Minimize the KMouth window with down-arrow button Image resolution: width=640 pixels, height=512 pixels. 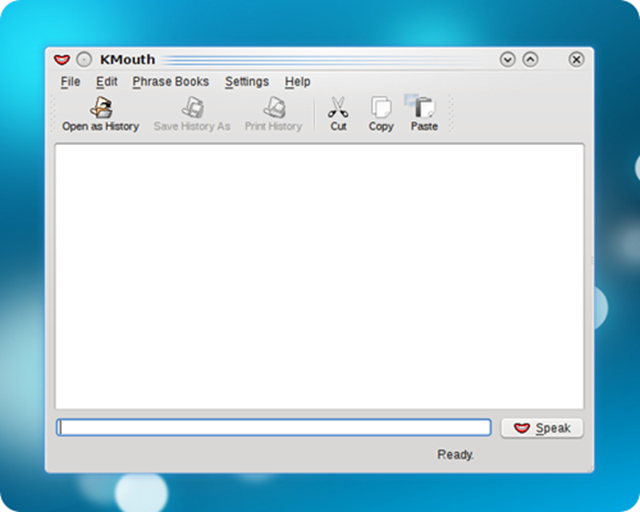[507, 60]
